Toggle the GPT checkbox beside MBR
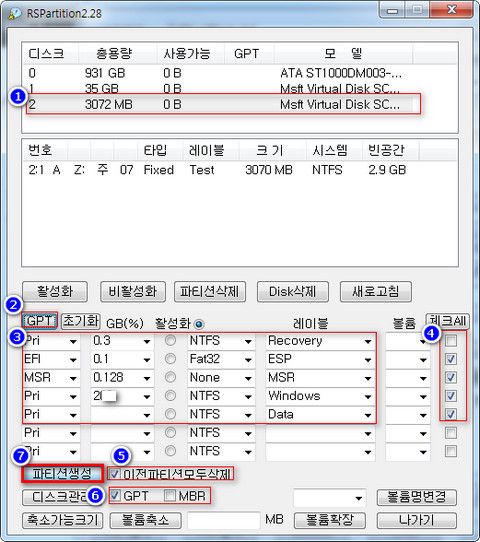This screenshot has width=480, height=542. coord(115,496)
